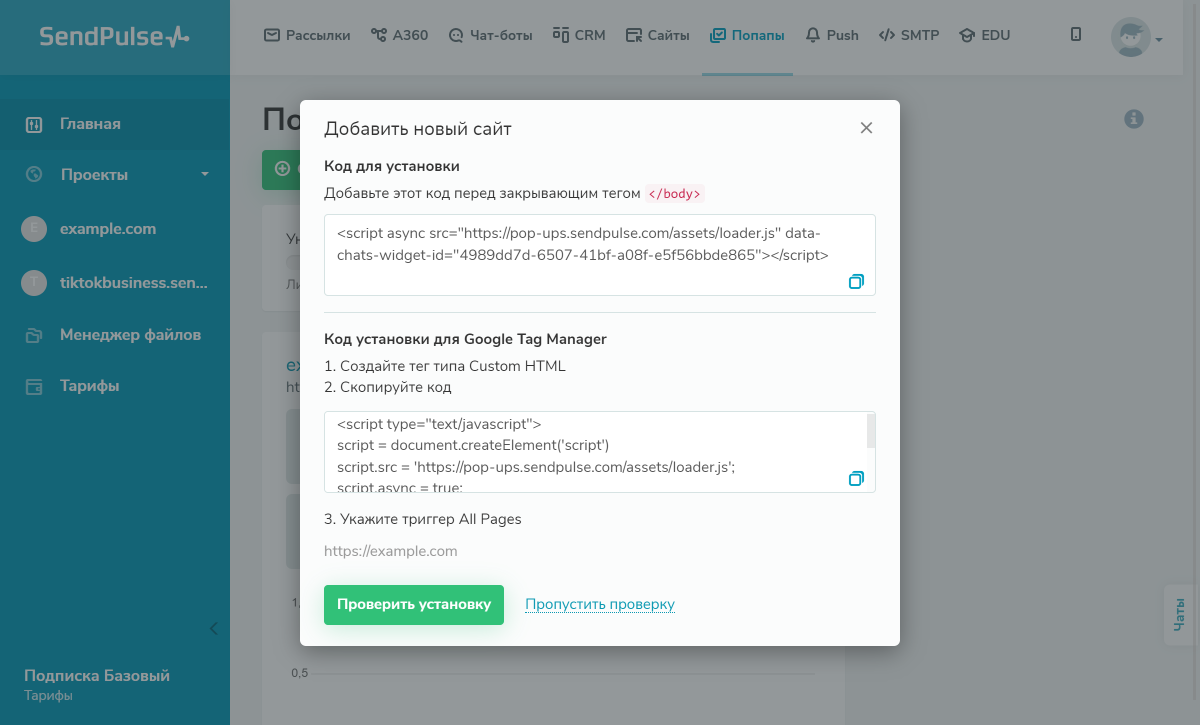Copy the body installation code snippet
This screenshot has height=725, width=1200.
click(856, 282)
